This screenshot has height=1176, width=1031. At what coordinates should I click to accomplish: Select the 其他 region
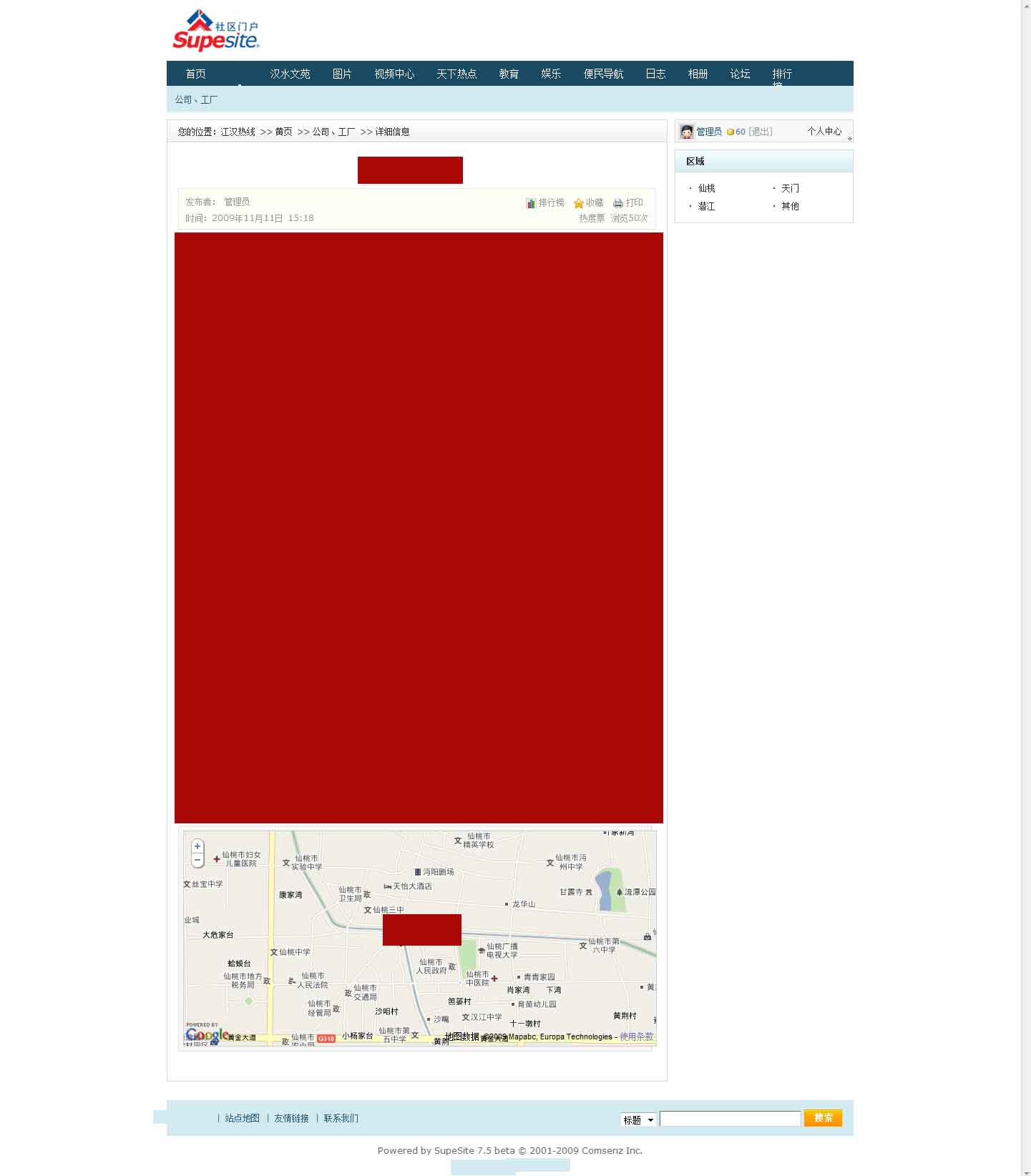click(790, 206)
